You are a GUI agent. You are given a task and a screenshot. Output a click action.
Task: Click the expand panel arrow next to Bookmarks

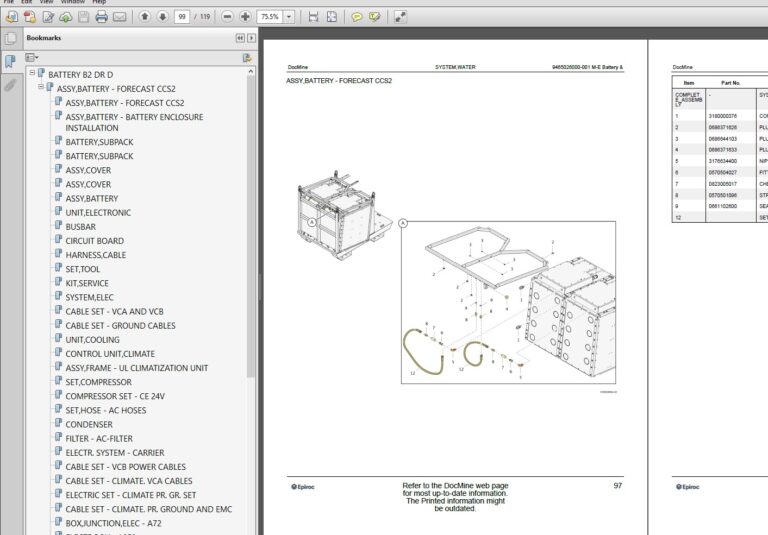251,38
